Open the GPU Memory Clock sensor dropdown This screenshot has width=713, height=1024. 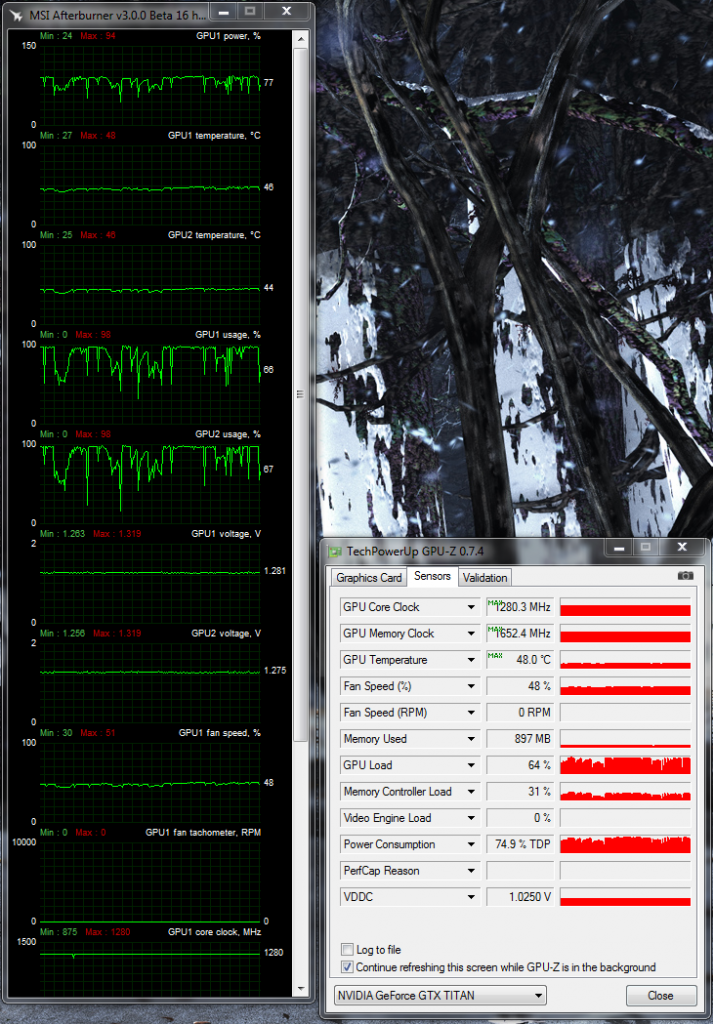471,633
